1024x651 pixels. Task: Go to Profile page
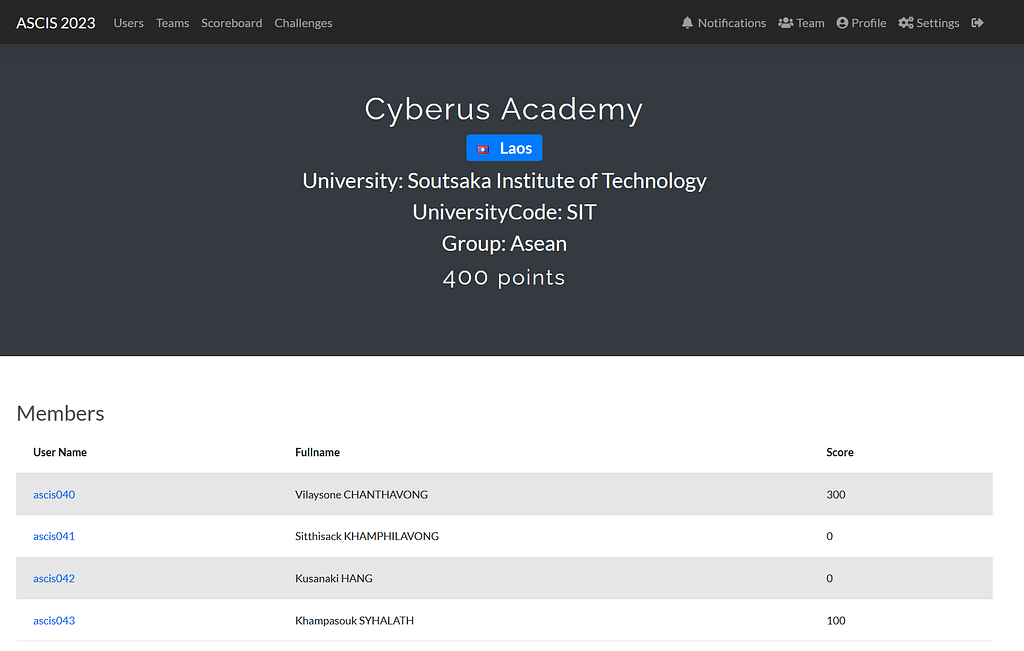(861, 23)
